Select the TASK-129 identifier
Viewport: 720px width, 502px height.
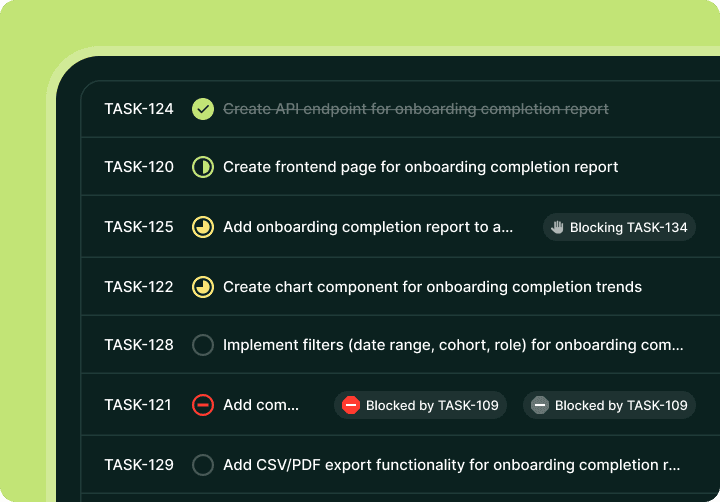point(139,465)
